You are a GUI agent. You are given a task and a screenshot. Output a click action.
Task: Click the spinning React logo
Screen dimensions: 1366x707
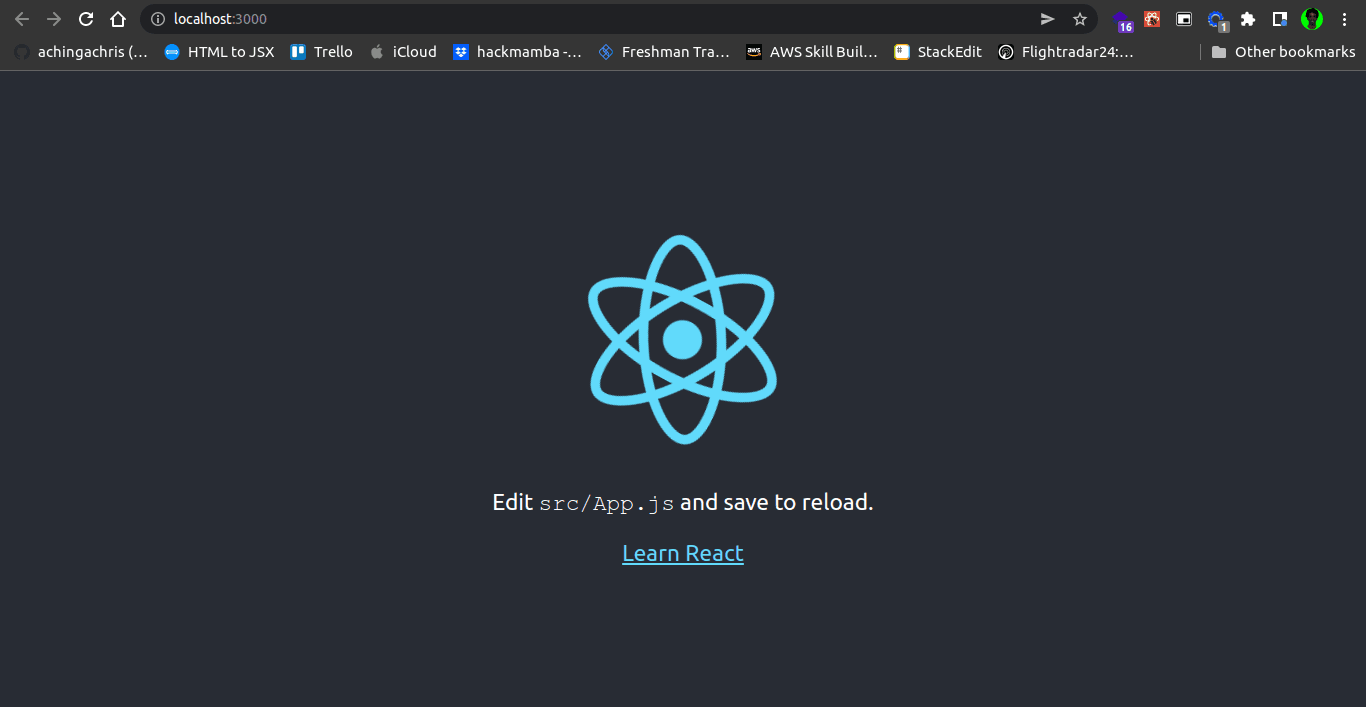[682, 339]
